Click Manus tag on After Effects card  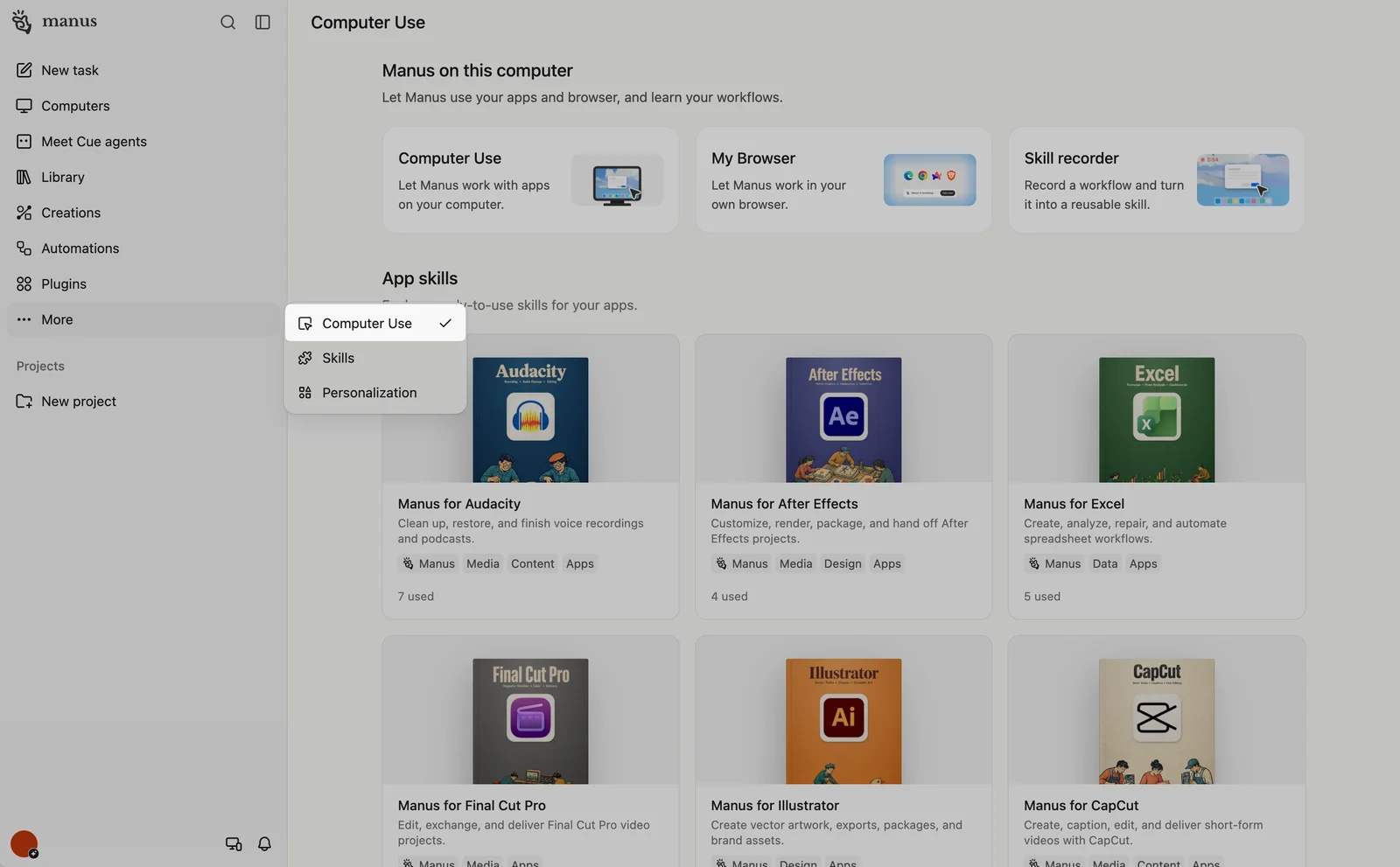point(741,564)
